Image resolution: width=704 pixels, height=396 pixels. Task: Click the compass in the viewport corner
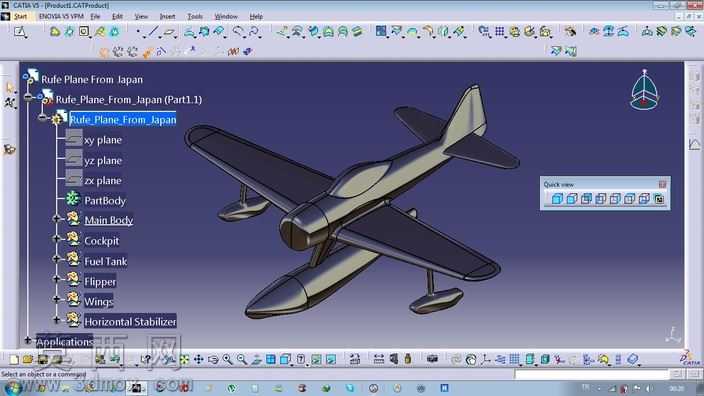(x=645, y=90)
